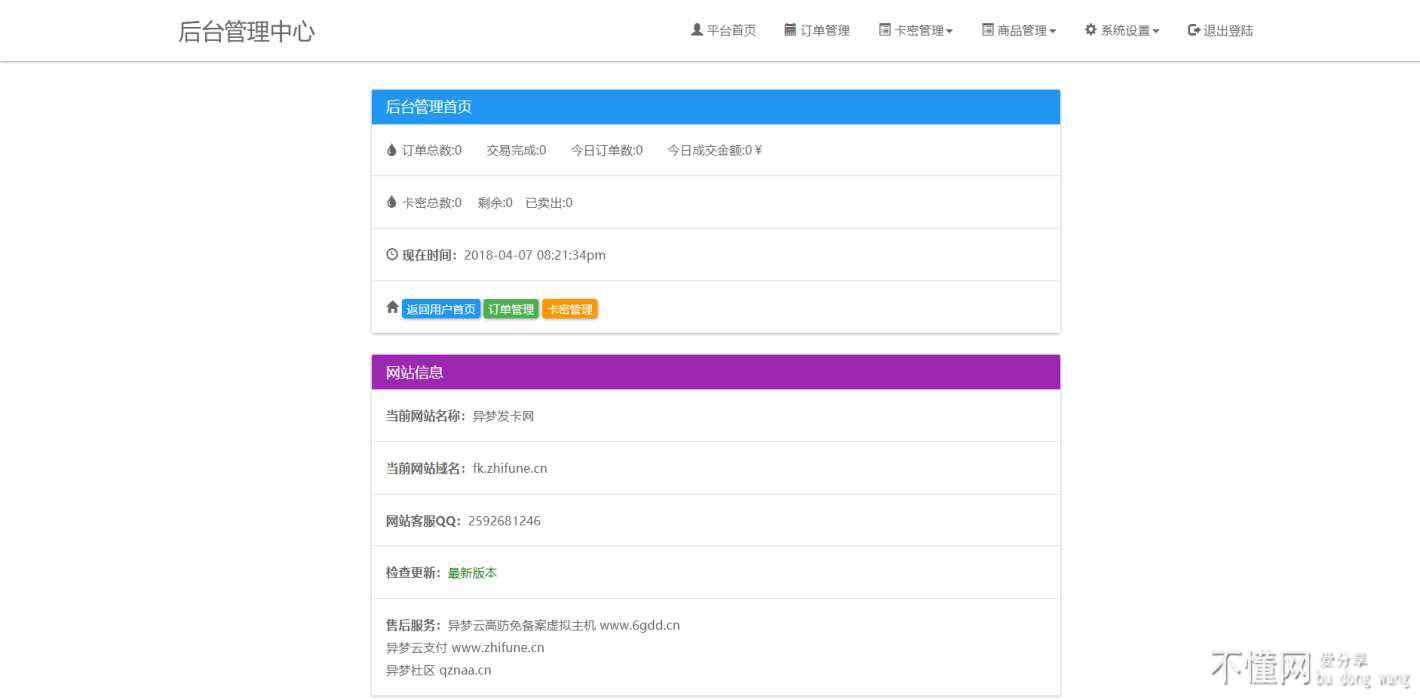Click the list icon beside 卡密管理
Viewport: 1420px width, 700px height.
tap(884, 30)
